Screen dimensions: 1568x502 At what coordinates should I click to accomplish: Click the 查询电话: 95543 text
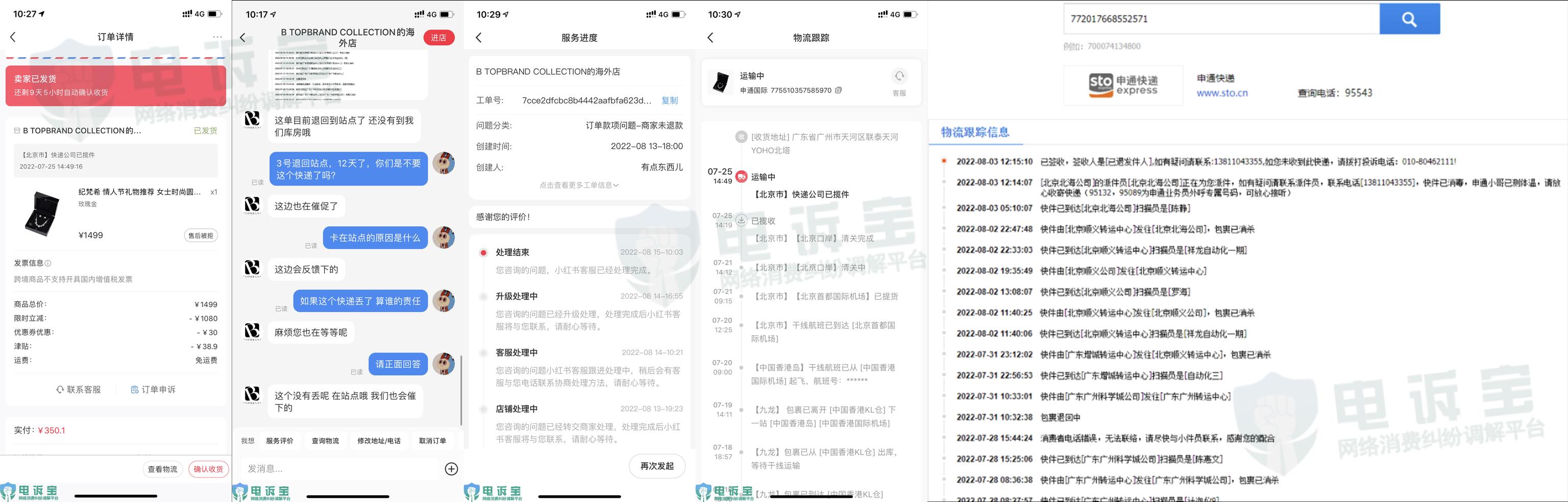(1335, 92)
